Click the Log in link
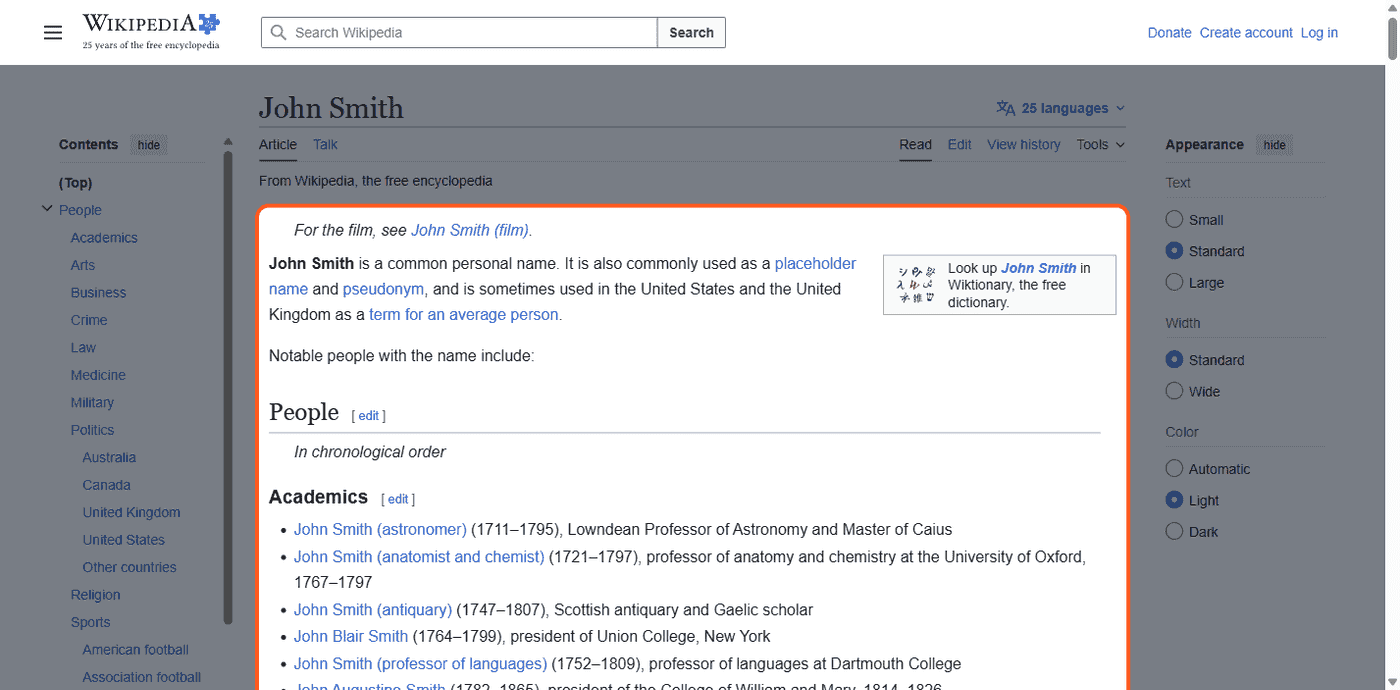This screenshot has width=1400, height=690. point(1319,33)
